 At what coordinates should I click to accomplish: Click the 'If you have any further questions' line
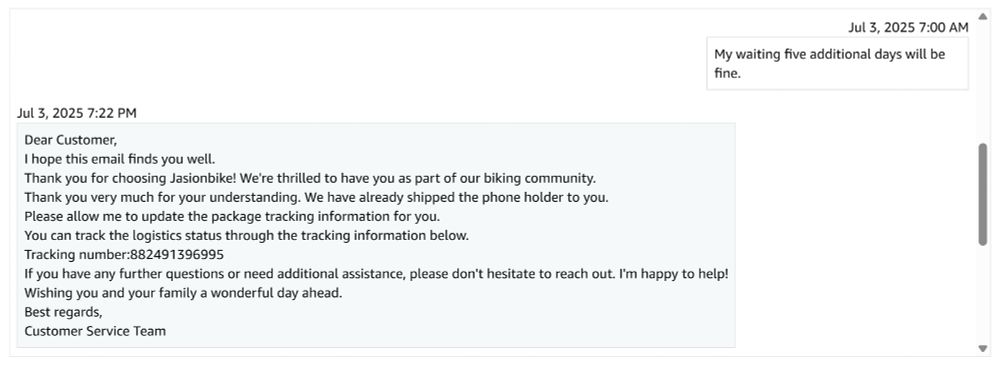point(376,274)
